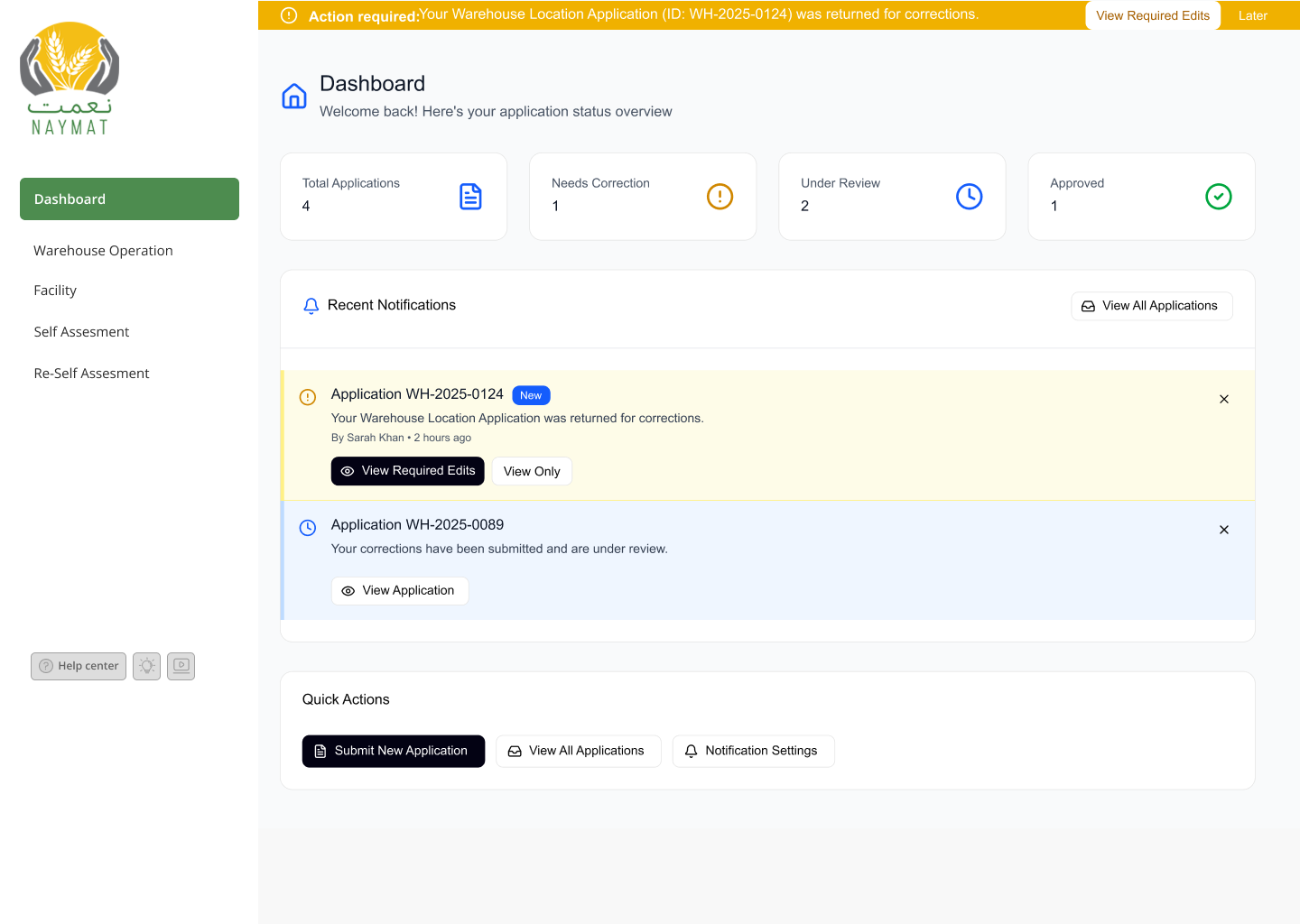Open Self Assesment in the sidebar
Viewport: 1300px width, 924px height.
tap(81, 332)
